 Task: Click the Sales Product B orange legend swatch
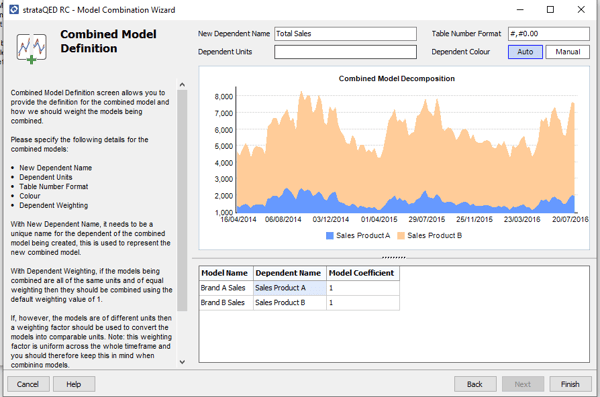[x=401, y=236]
